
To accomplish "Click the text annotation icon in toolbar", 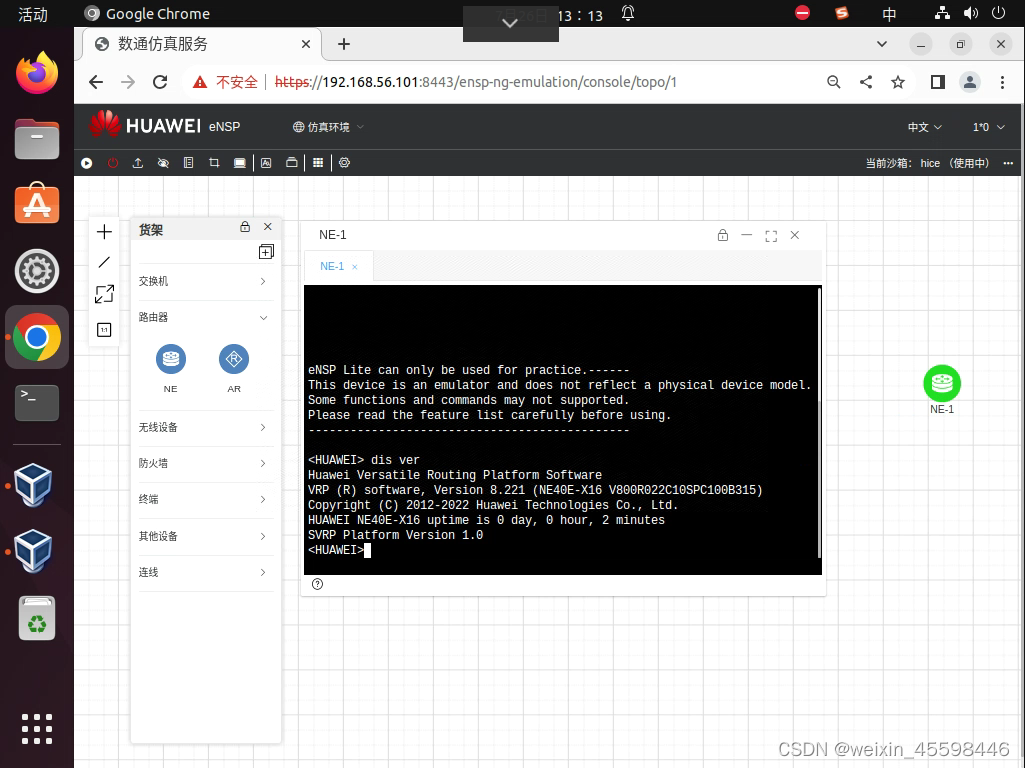I will point(266,163).
